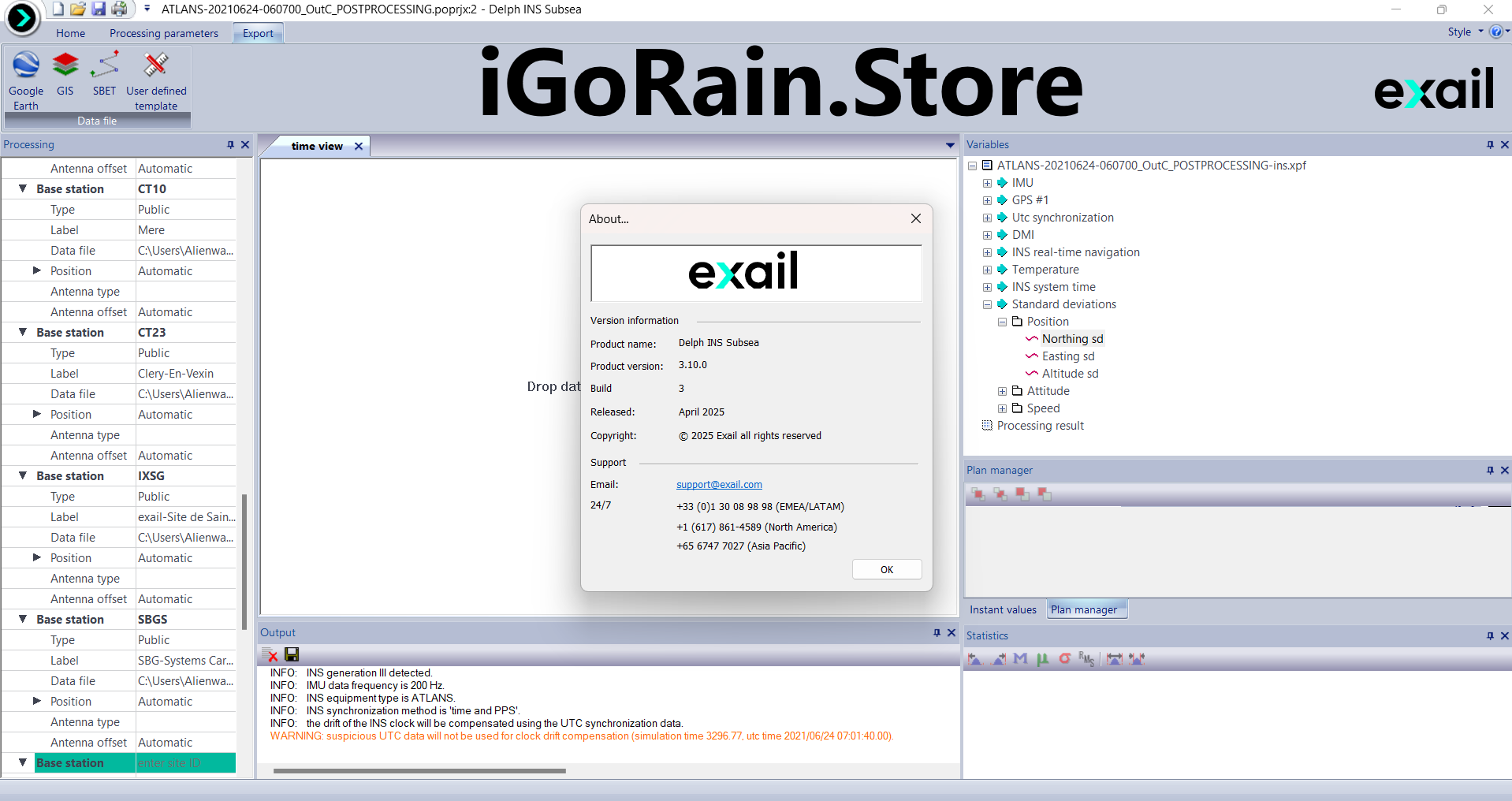Save the Output log with floppy icon
This screenshot has width=1512, height=801.
292,654
